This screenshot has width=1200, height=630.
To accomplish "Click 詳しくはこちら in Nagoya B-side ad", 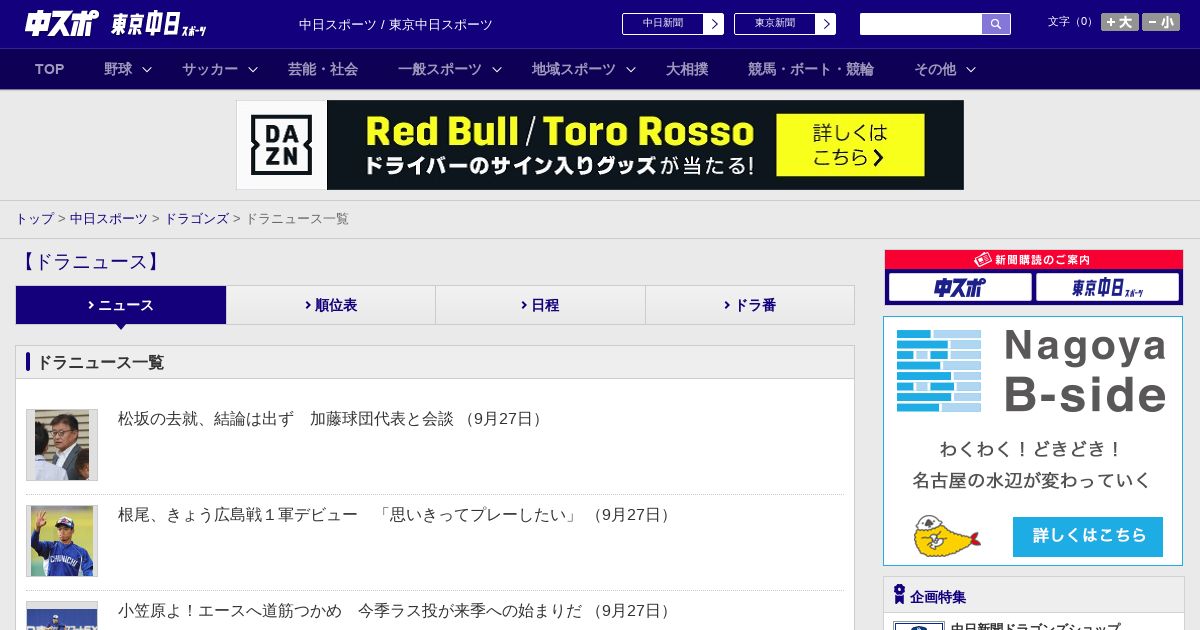I will (x=1088, y=537).
